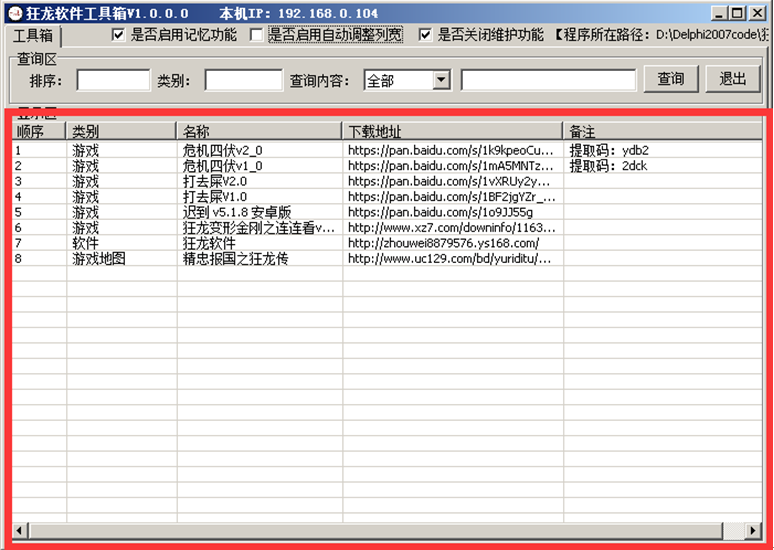Click the right arrow of horizontal scrollbar
The width and height of the screenshot is (774, 550).
[x=753, y=531]
